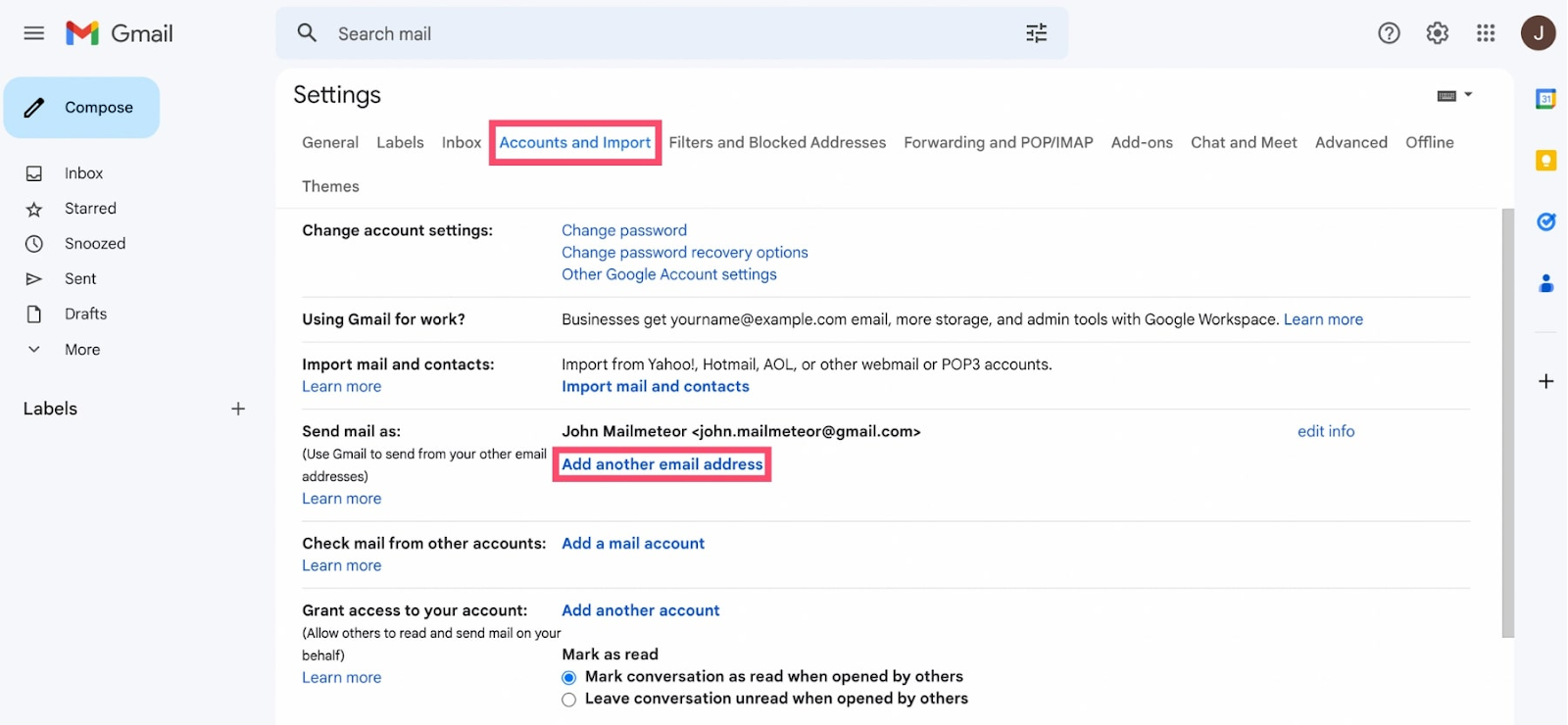Click Learn more under Check mail from other accounts
The width and height of the screenshot is (1568, 725).
pos(342,565)
